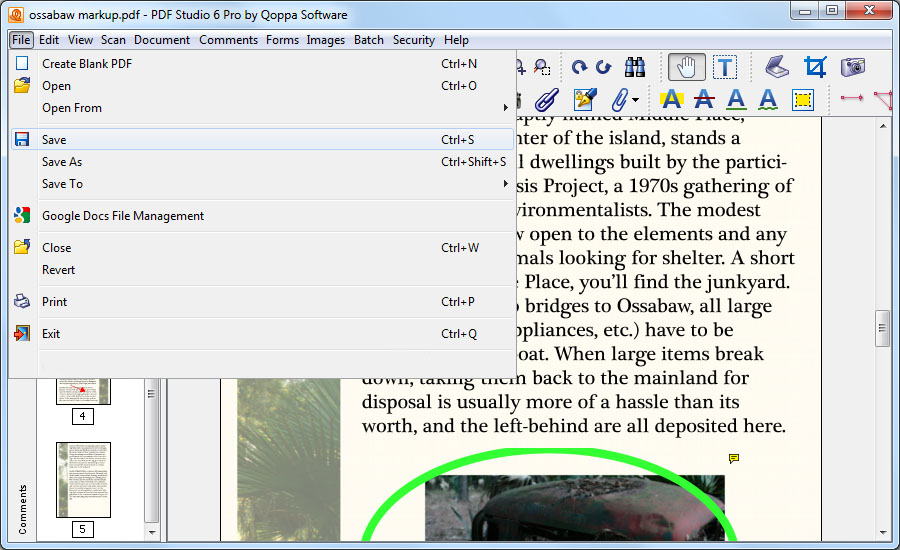Image resolution: width=900 pixels, height=550 pixels.
Task: Collapse the File menu
Action: click(x=21, y=40)
